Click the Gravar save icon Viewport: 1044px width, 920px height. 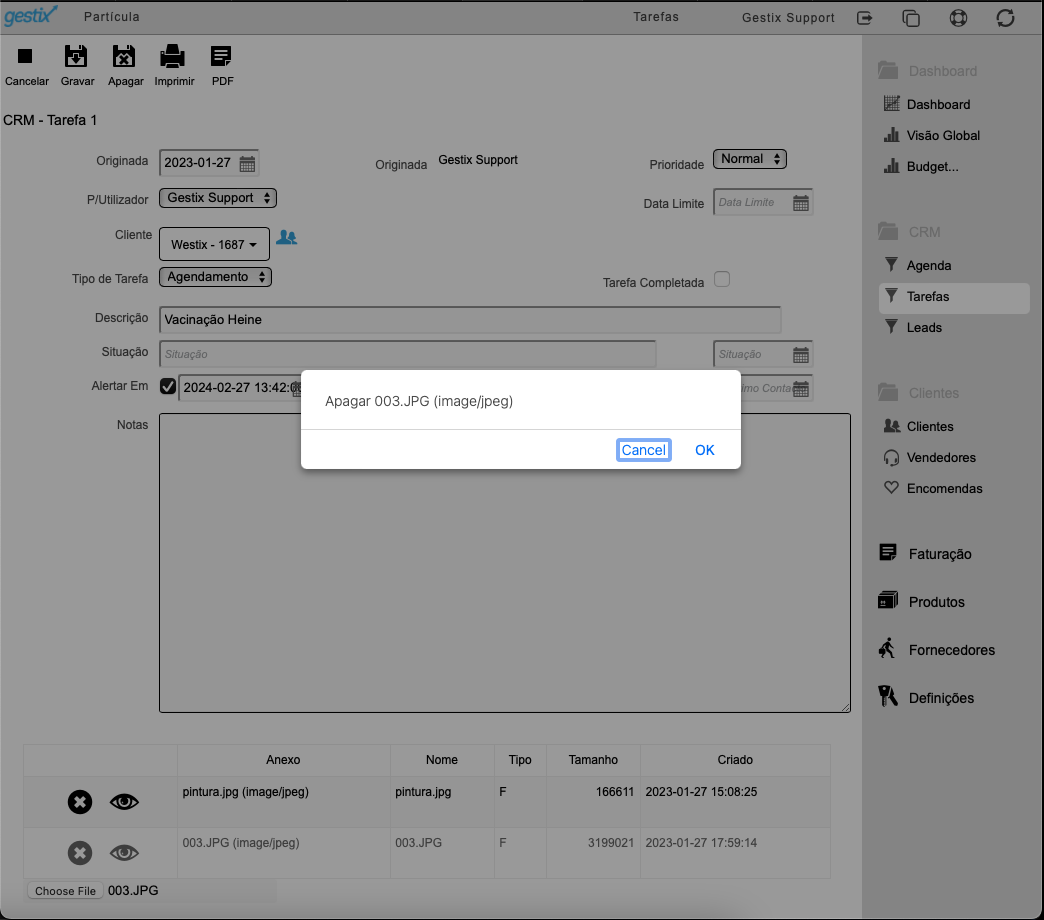click(x=76, y=57)
